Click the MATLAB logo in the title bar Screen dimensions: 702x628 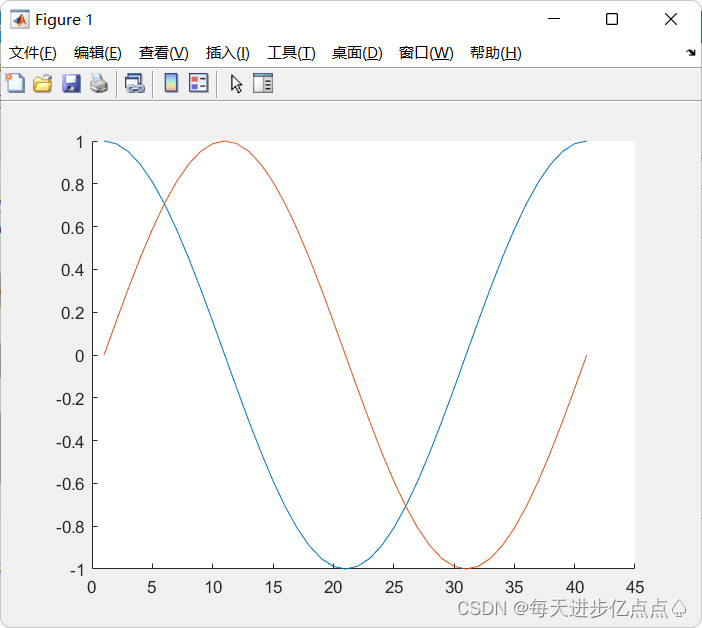tap(20, 19)
